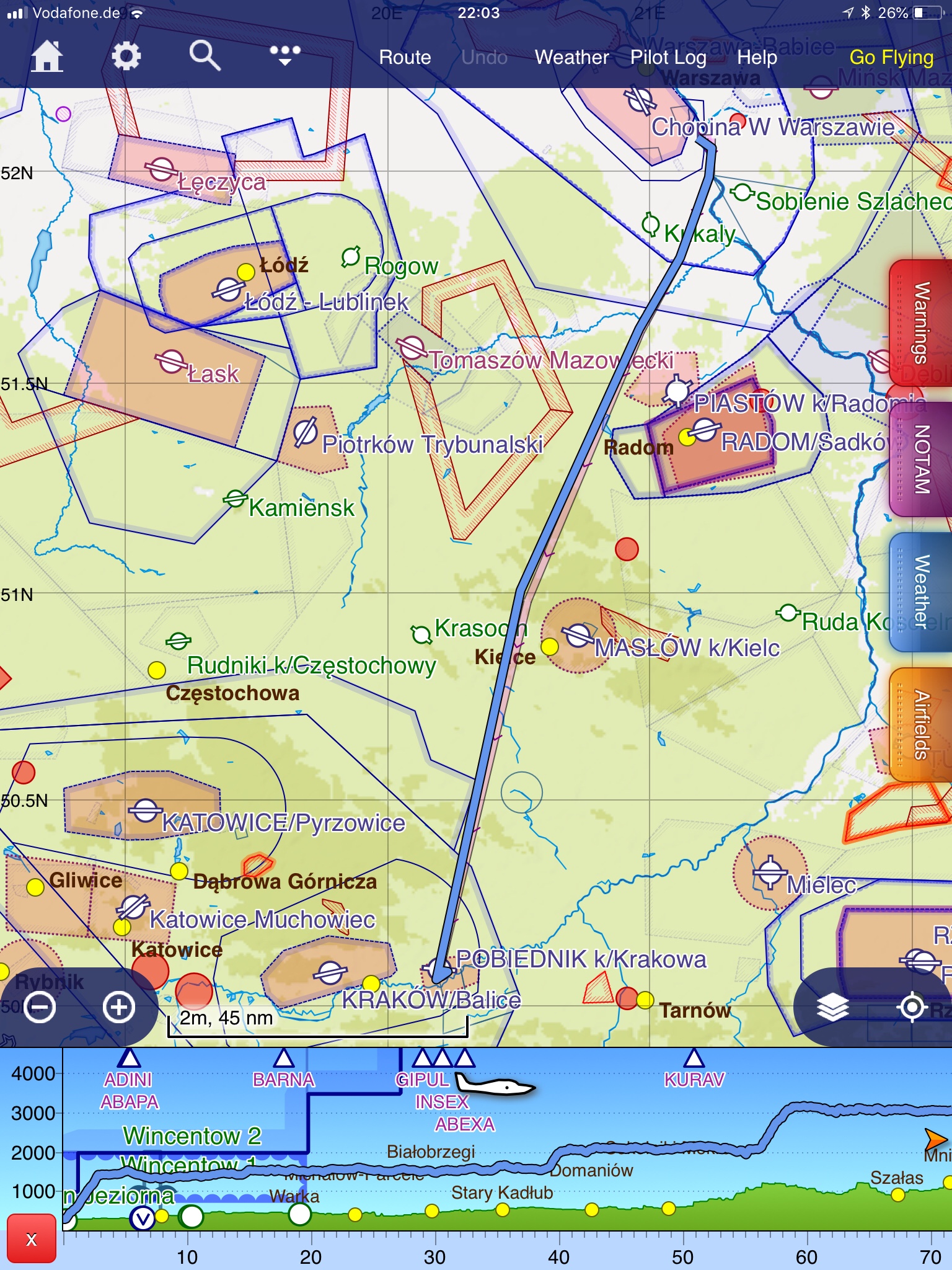Open the settings gear icon

tap(126, 56)
